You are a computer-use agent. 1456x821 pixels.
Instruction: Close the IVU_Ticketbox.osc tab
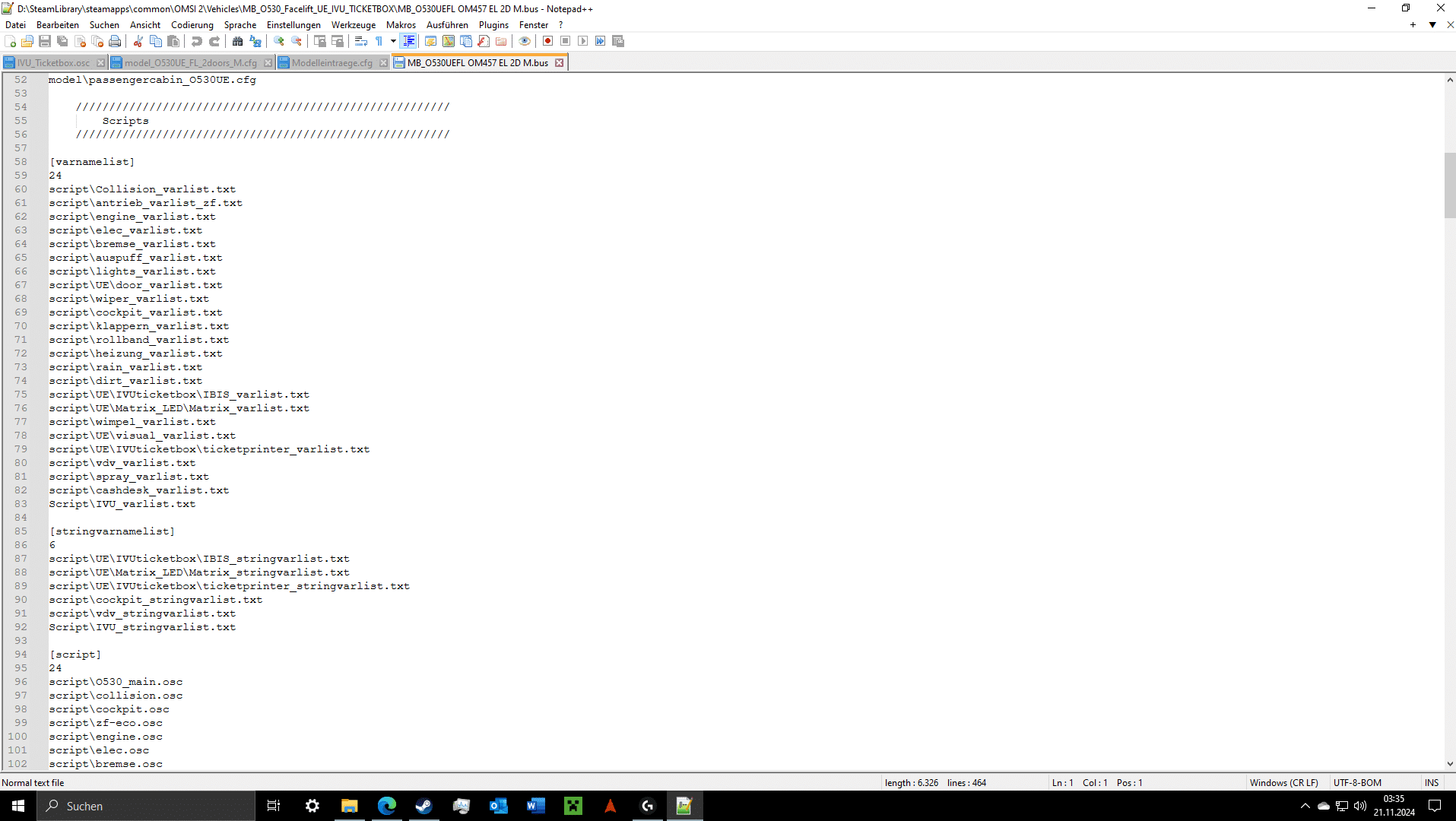(100, 63)
